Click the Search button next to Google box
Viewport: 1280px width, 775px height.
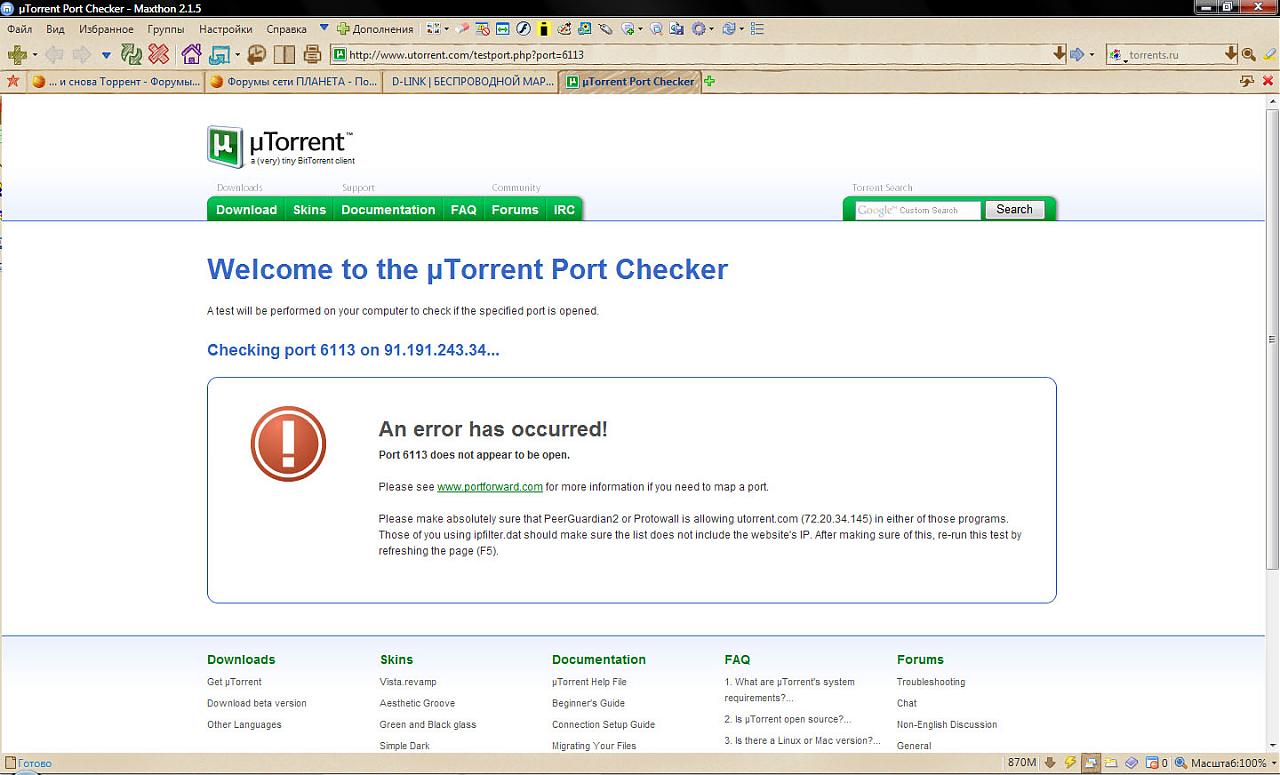click(1014, 209)
